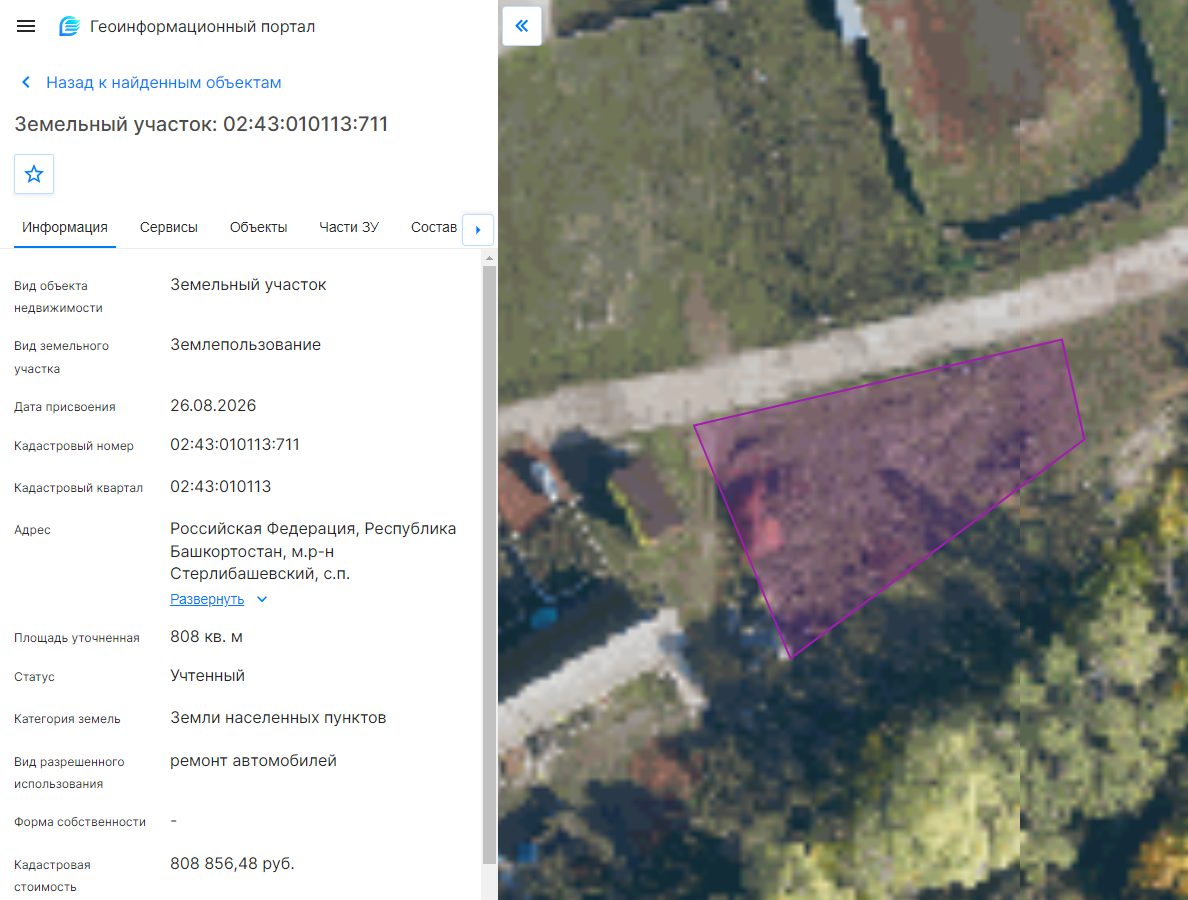Image resolution: width=1188 pixels, height=900 pixels.
Task: Click the value Землепользование
Action: [245, 345]
